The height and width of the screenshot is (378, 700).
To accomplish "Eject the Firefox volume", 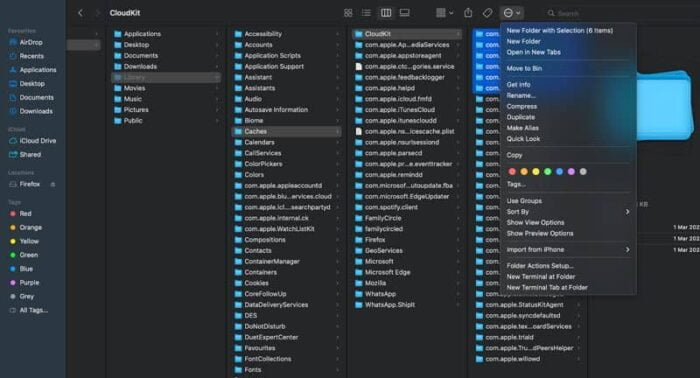I will 53,184.
